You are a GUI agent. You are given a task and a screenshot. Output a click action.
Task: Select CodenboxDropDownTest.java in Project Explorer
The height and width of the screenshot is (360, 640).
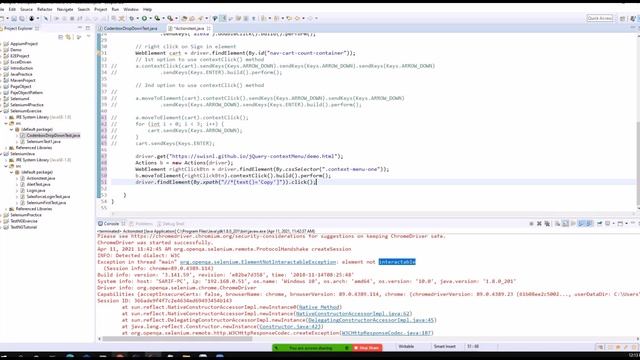point(53,136)
